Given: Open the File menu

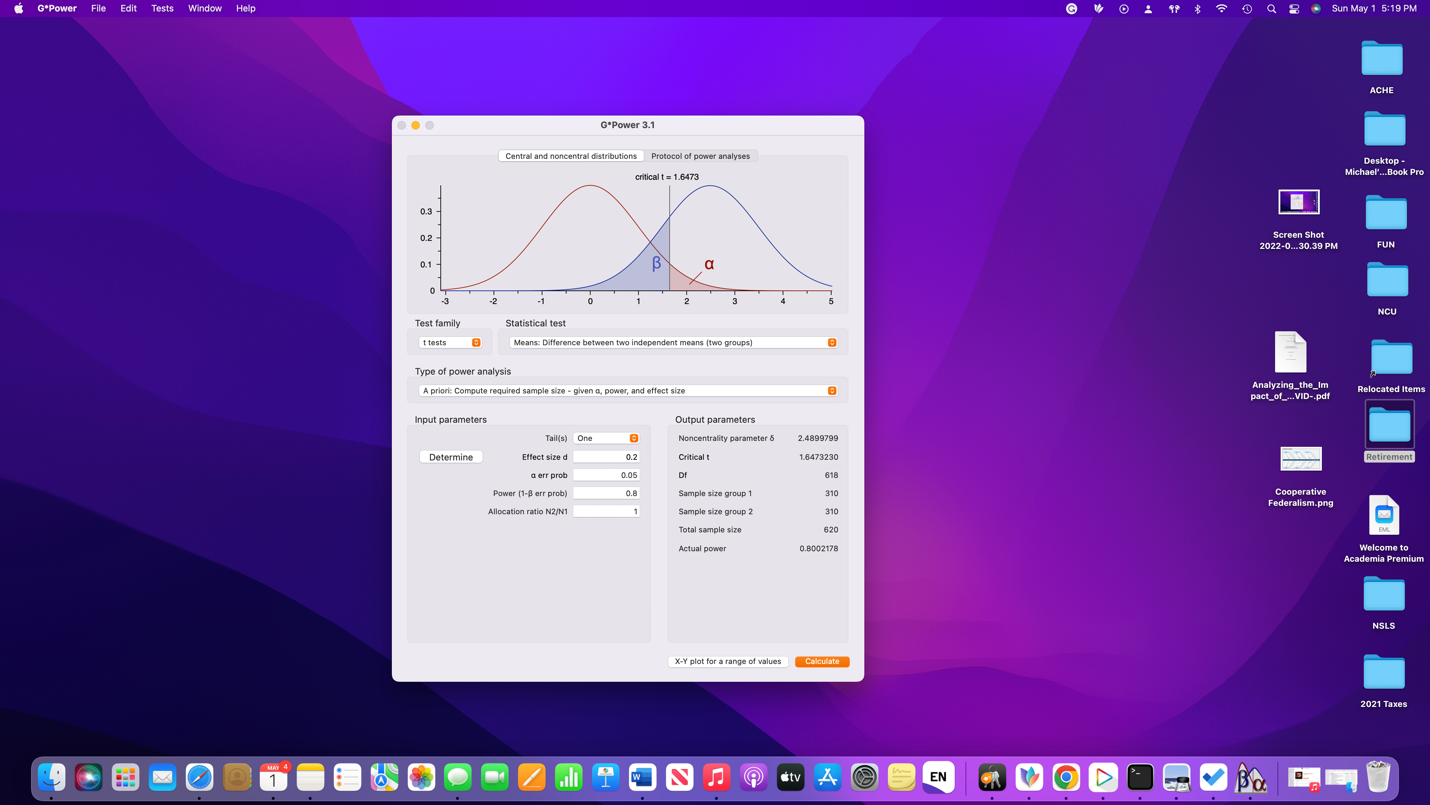Looking at the screenshot, I should point(98,8).
